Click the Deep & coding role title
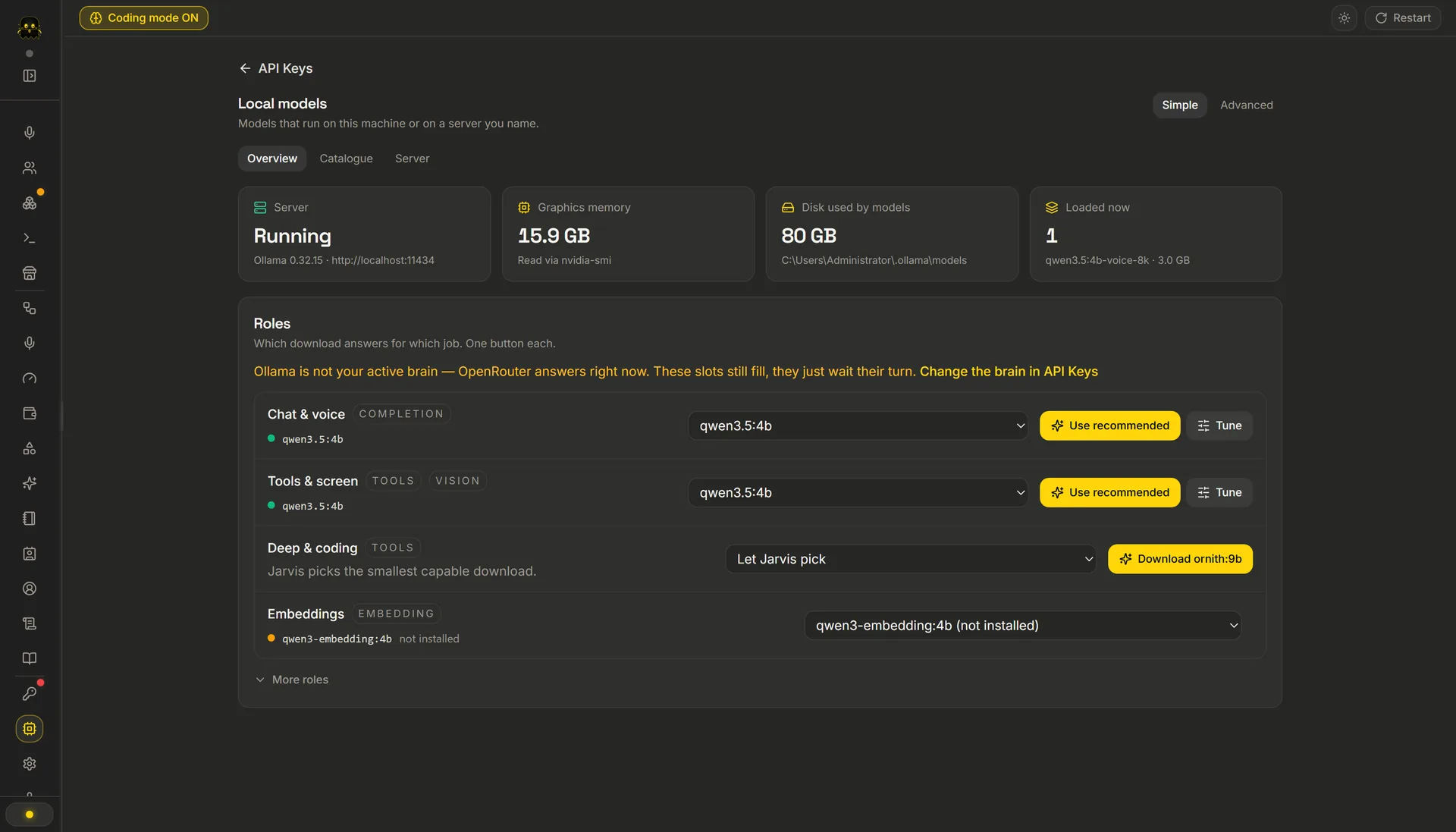 point(312,548)
